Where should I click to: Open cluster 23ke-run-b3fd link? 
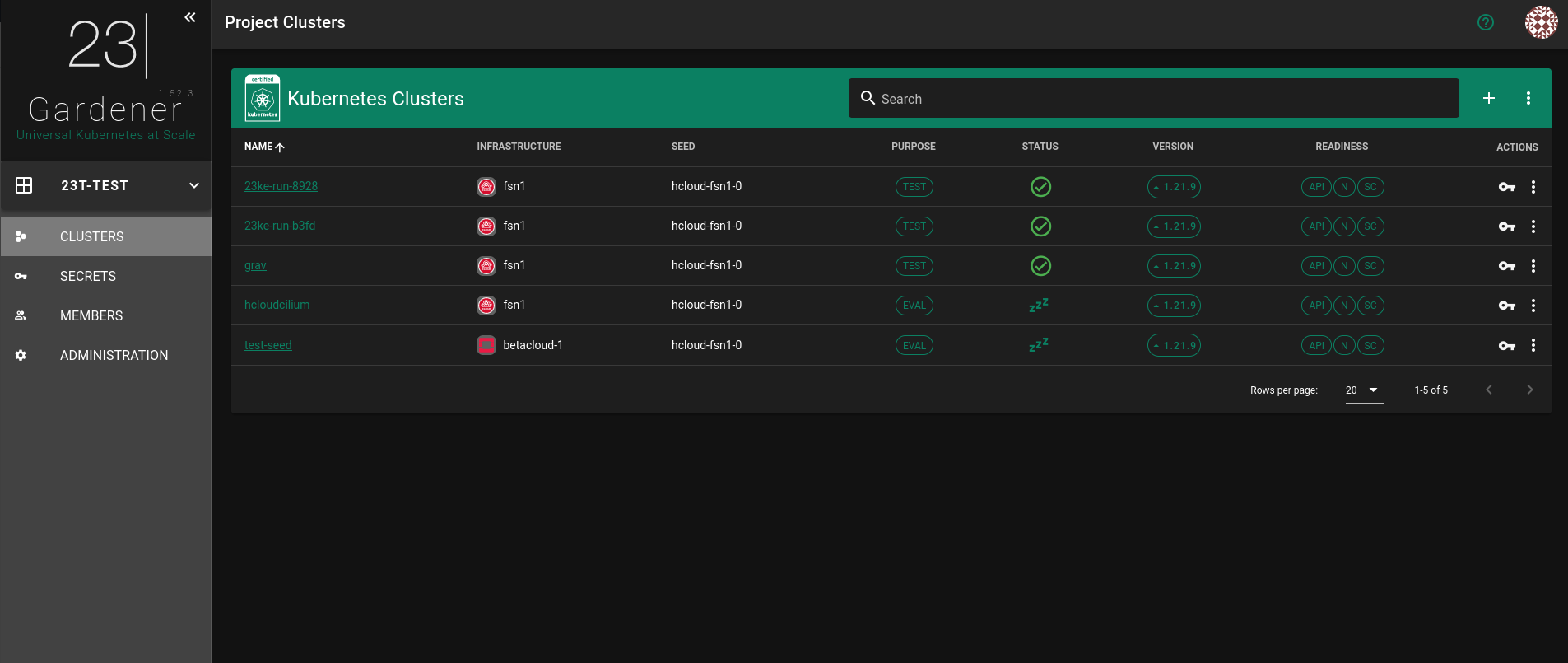[280, 226]
